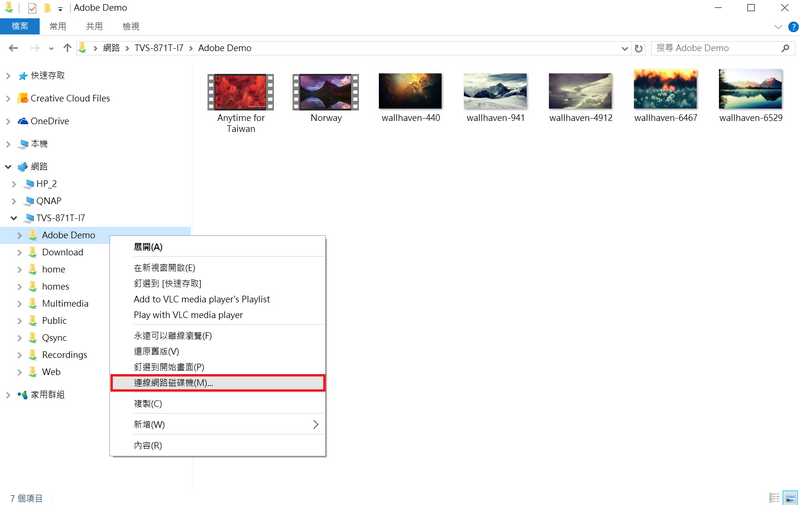This screenshot has width=800, height=505.
Task: Click the 家用群組 homegroup icon
Action: pos(22,395)
